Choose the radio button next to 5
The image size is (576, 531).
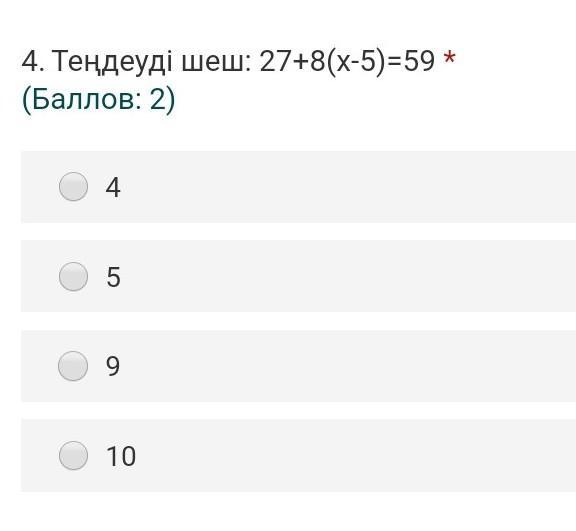(73, 277)
